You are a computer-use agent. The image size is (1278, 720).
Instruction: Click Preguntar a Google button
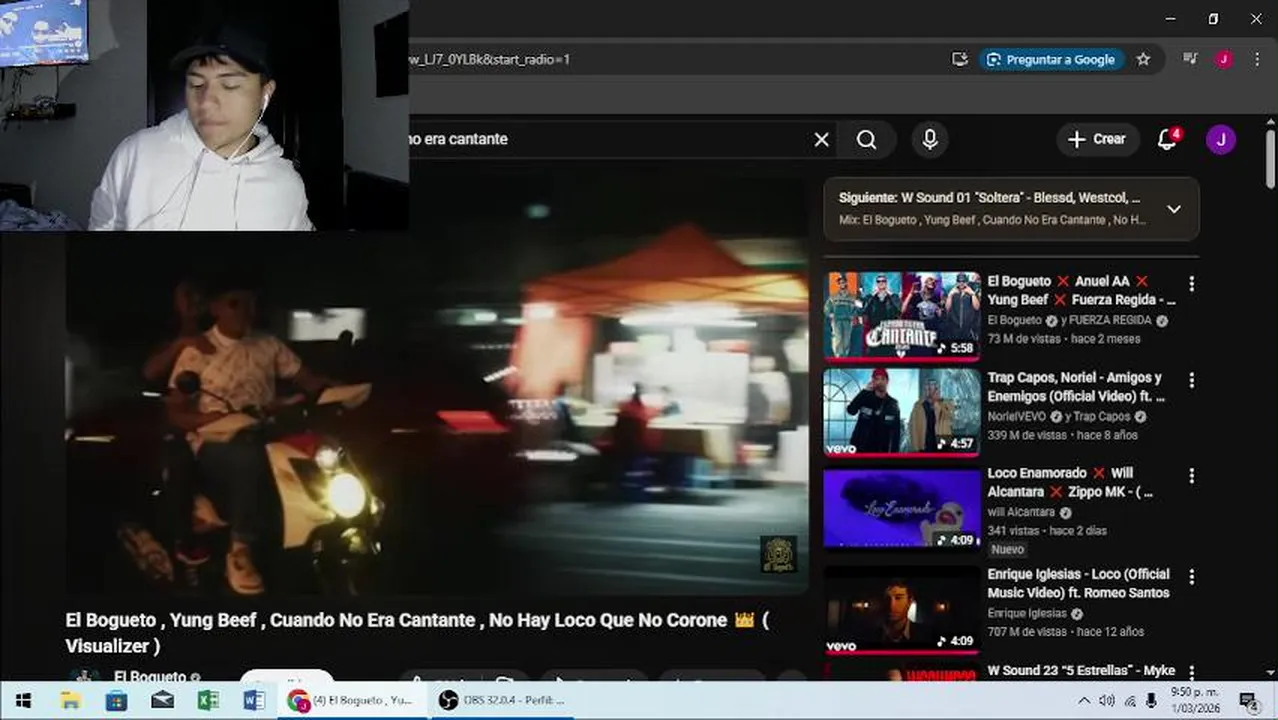tap(1051, 59)
